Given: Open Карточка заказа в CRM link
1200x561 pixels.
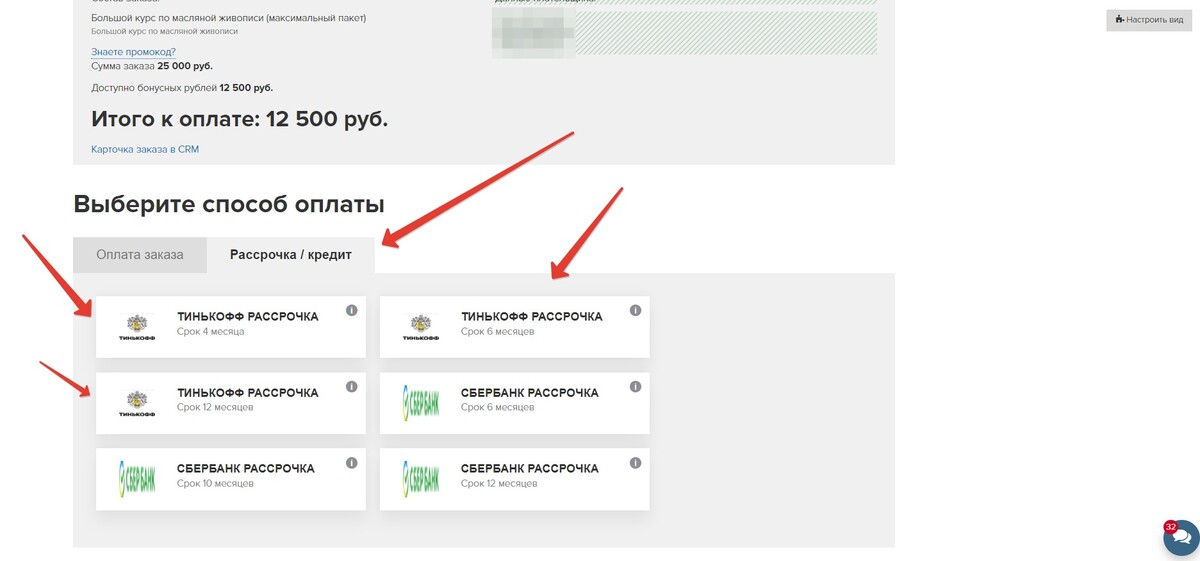Looking at the screenshot, I should 145,149.
